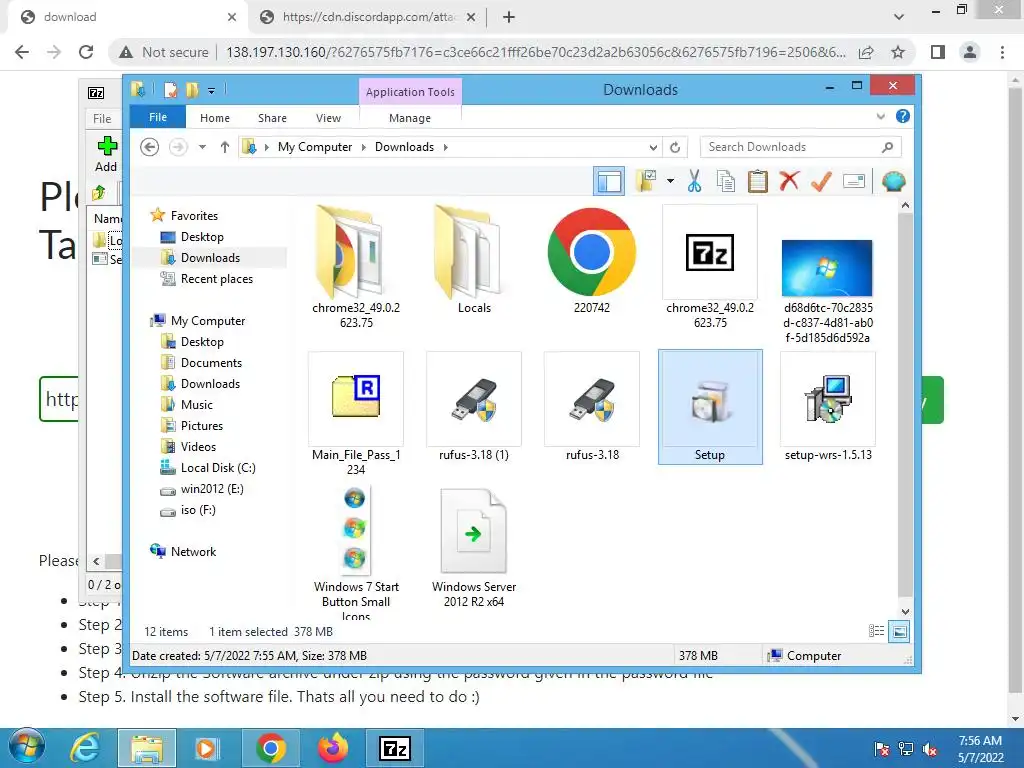The image size is (1024, 768).
Task: Click the Explorer help question mark icon
Action: pos(903,116)
